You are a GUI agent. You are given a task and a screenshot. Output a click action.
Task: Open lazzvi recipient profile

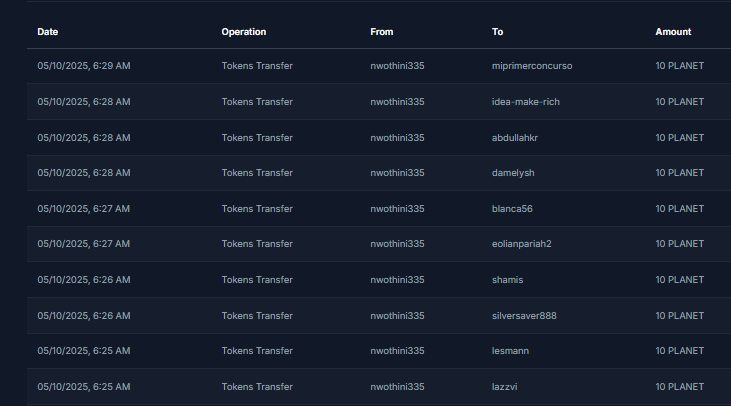pyautogui.click(x=504, y=386)
